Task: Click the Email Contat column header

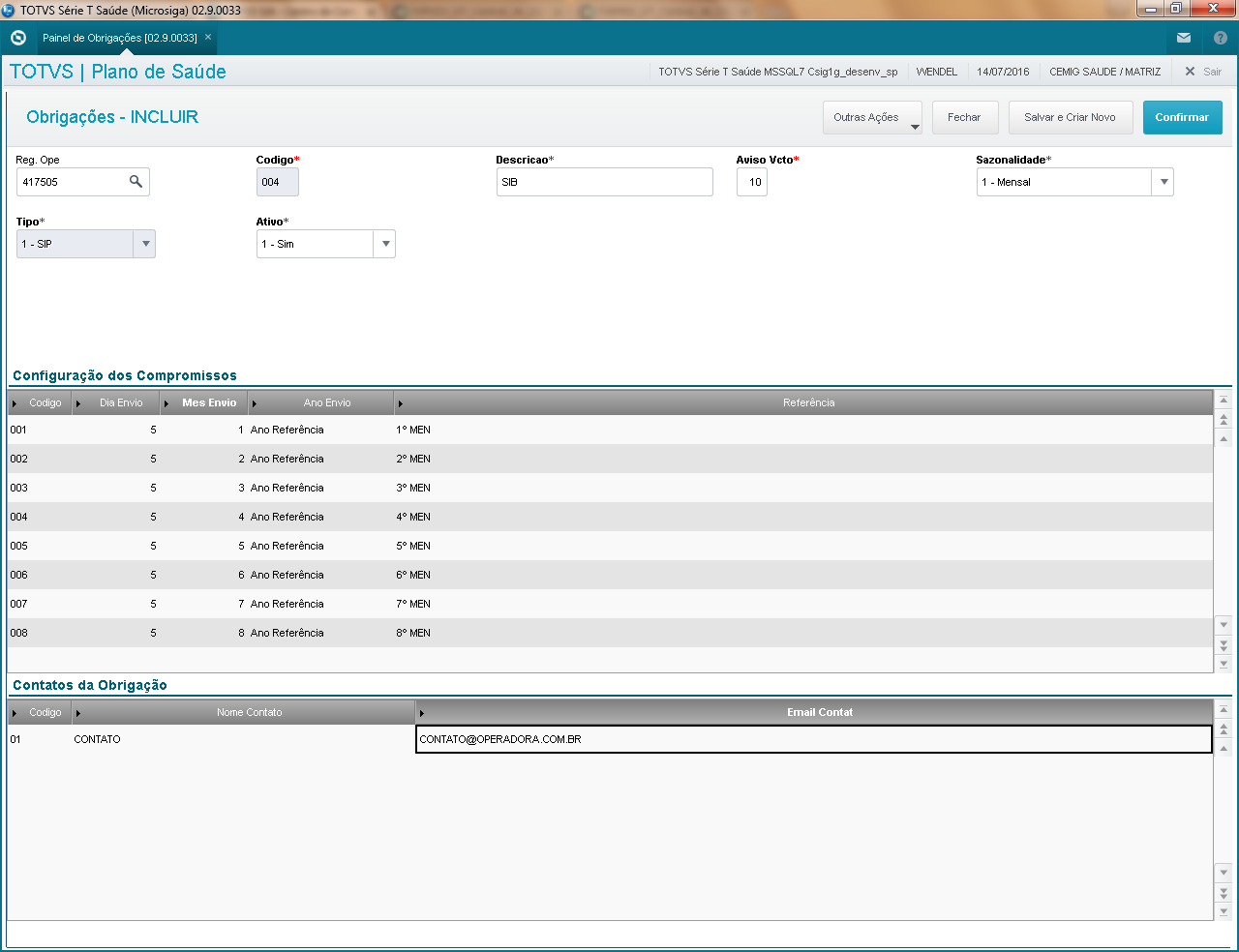Action: coord(815,712)
